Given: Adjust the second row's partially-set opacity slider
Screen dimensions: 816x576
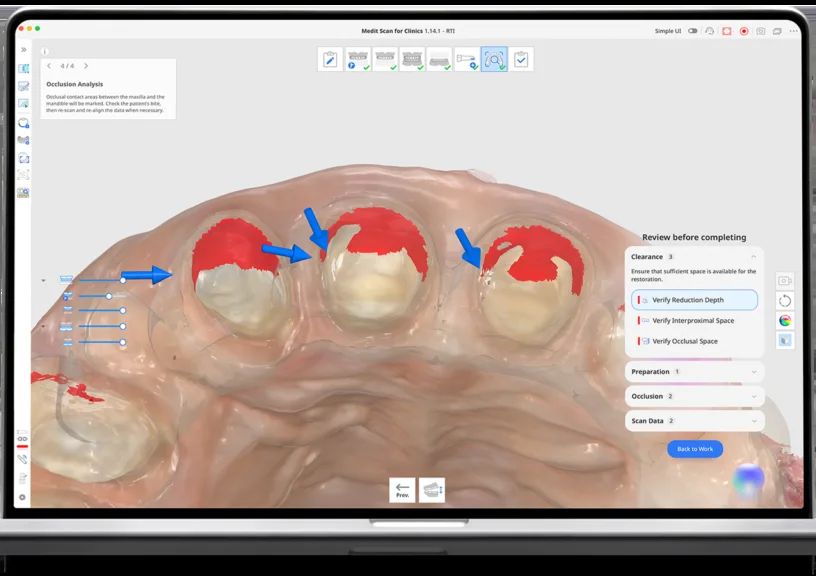Looking at the screenshot, I should click(102, 296).
